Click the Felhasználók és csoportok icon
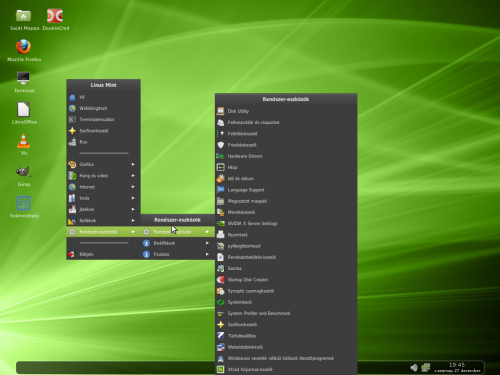 click(220, 122)
